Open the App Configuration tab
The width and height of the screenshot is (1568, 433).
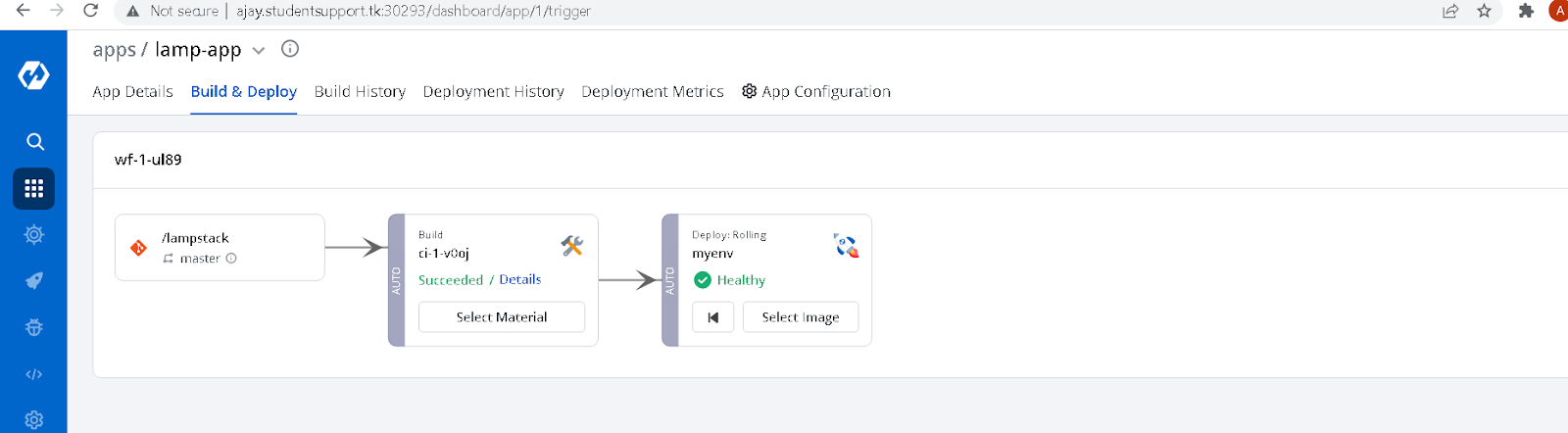click(815, 91)
